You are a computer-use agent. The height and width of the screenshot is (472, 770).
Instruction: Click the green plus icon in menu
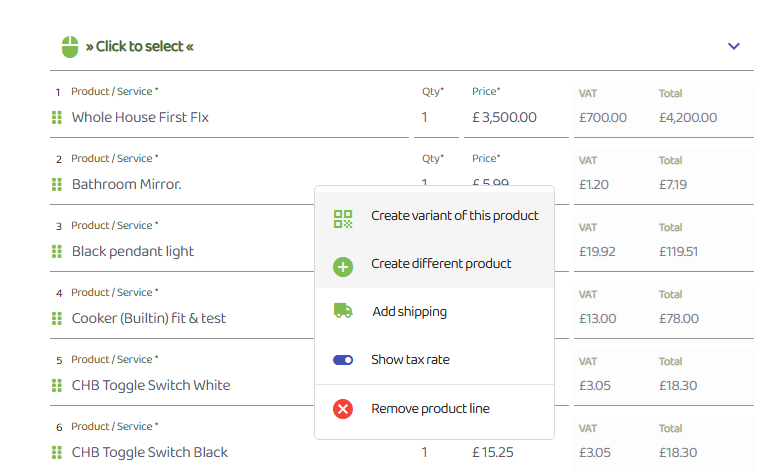click(343, 267)
